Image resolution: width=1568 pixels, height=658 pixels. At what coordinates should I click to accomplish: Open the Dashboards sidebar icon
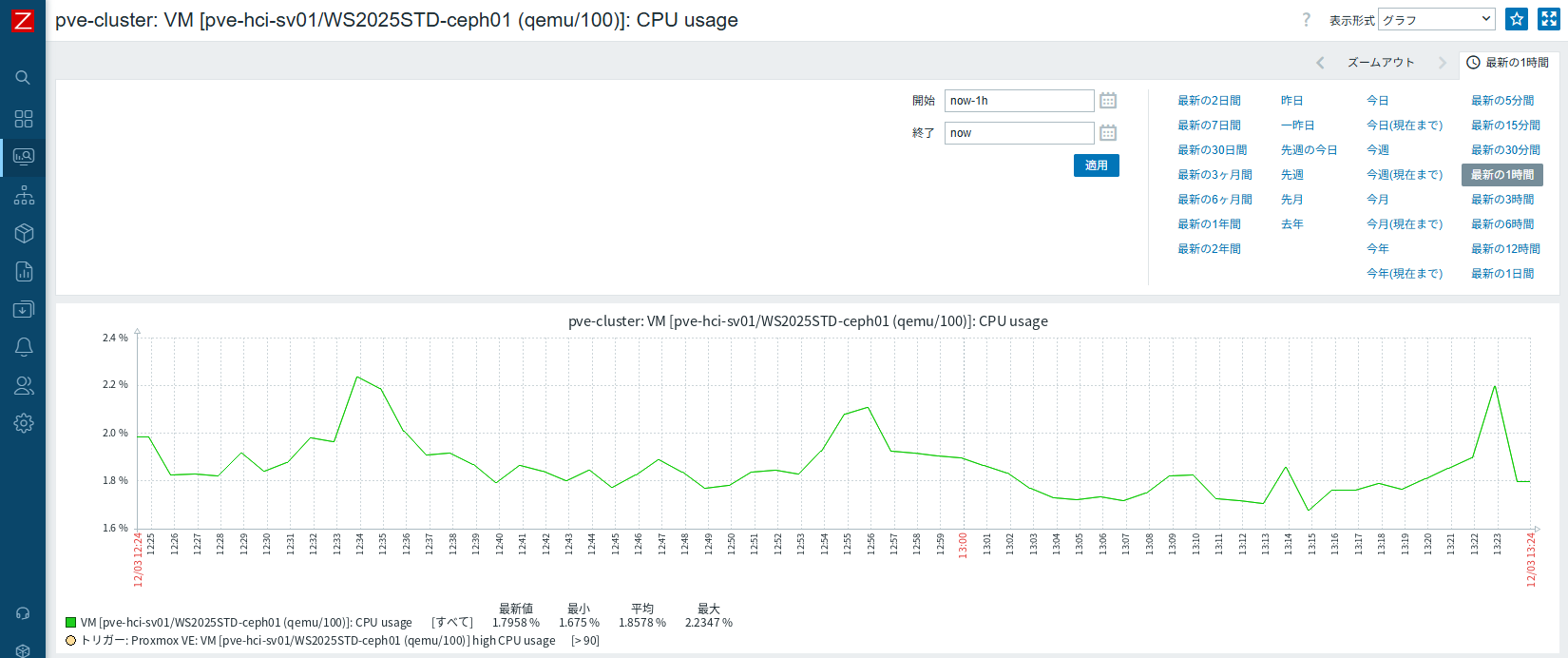click(x=24, y=119)
